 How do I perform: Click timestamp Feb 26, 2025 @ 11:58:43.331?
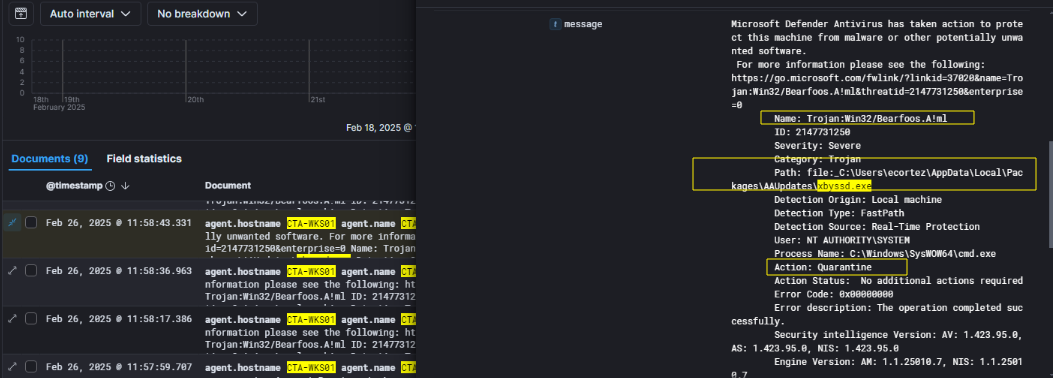(119, 222)
